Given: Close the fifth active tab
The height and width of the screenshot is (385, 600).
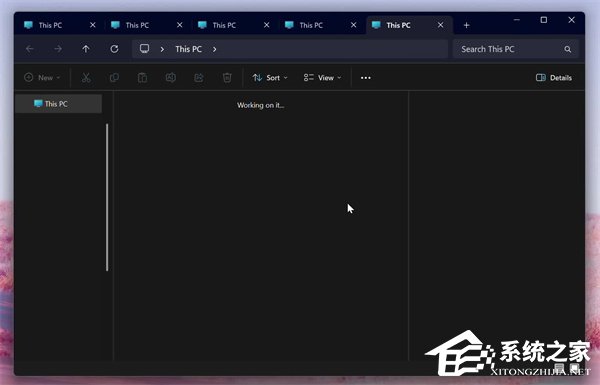Looking at the screenshot, I should (x=440, y=25).
